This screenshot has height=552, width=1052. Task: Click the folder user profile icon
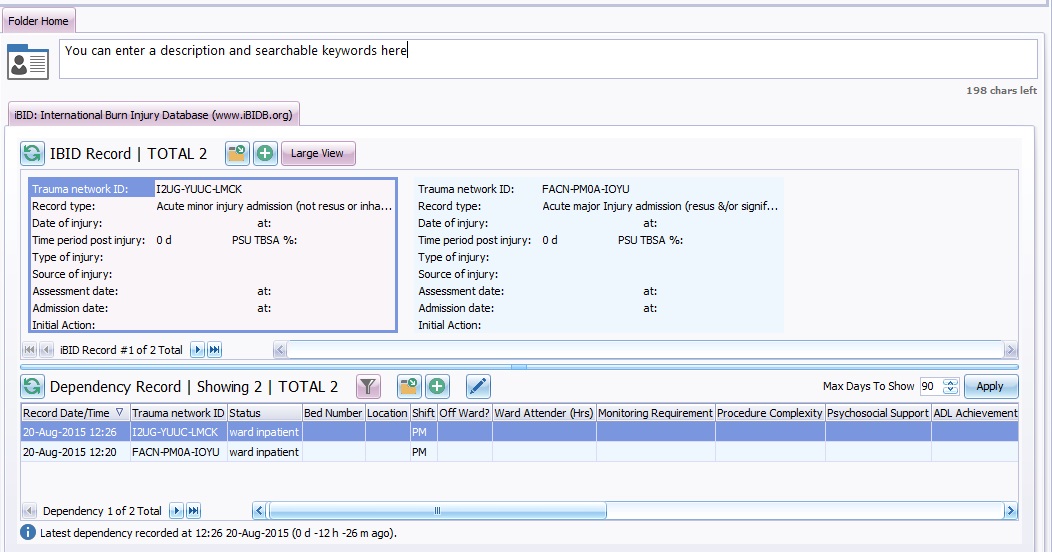point(28,61)
